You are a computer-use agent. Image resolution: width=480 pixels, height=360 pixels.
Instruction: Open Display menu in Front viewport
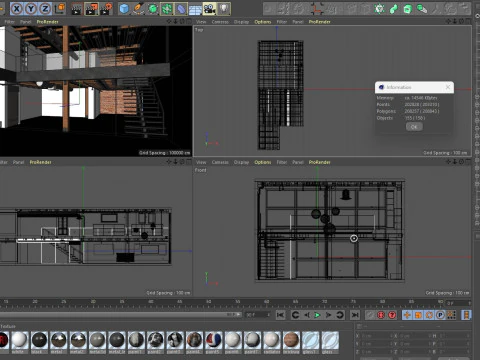coord(241,162)
